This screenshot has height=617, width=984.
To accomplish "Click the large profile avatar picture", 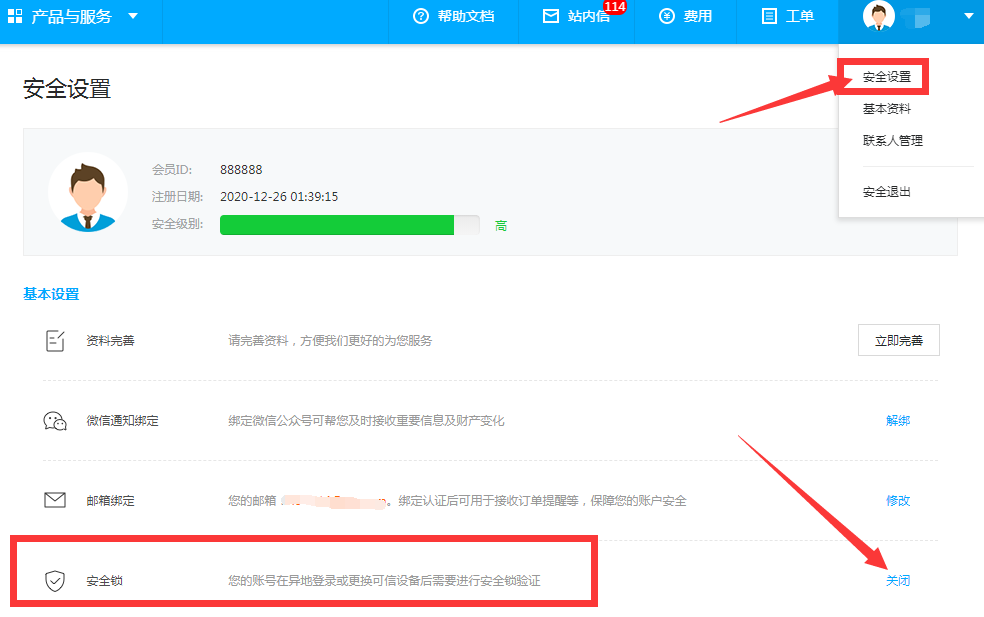I will pyautogui.click(x=88, y=192).
